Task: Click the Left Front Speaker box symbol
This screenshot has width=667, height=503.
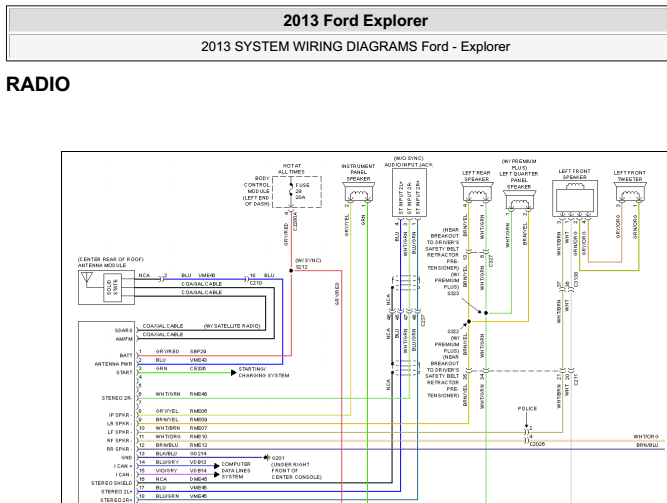Action: click(575, 198)
